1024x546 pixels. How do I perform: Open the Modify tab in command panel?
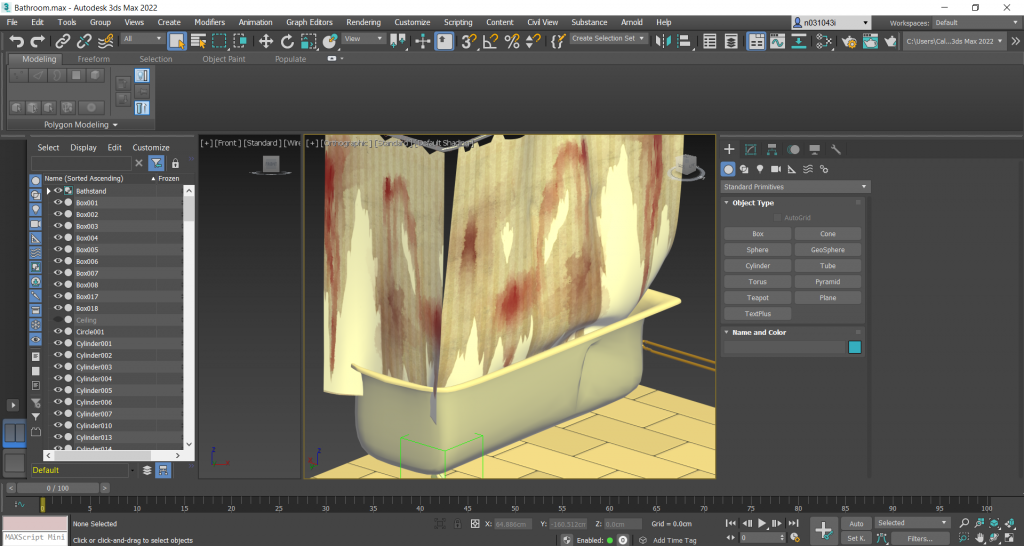[750, 149]
